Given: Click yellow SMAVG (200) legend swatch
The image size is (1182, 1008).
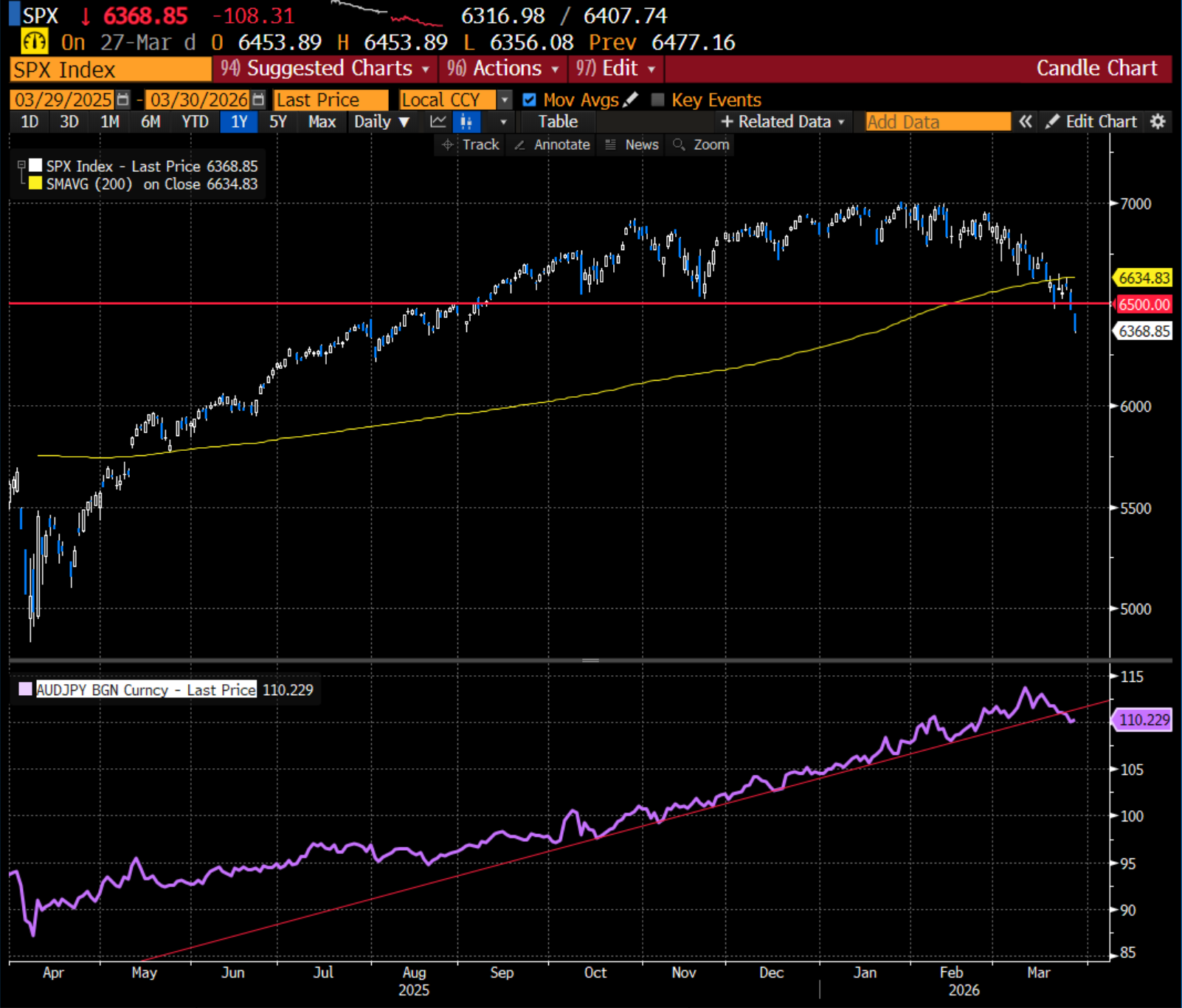Looking at the screenshot, I should click(x=35, y=183).
